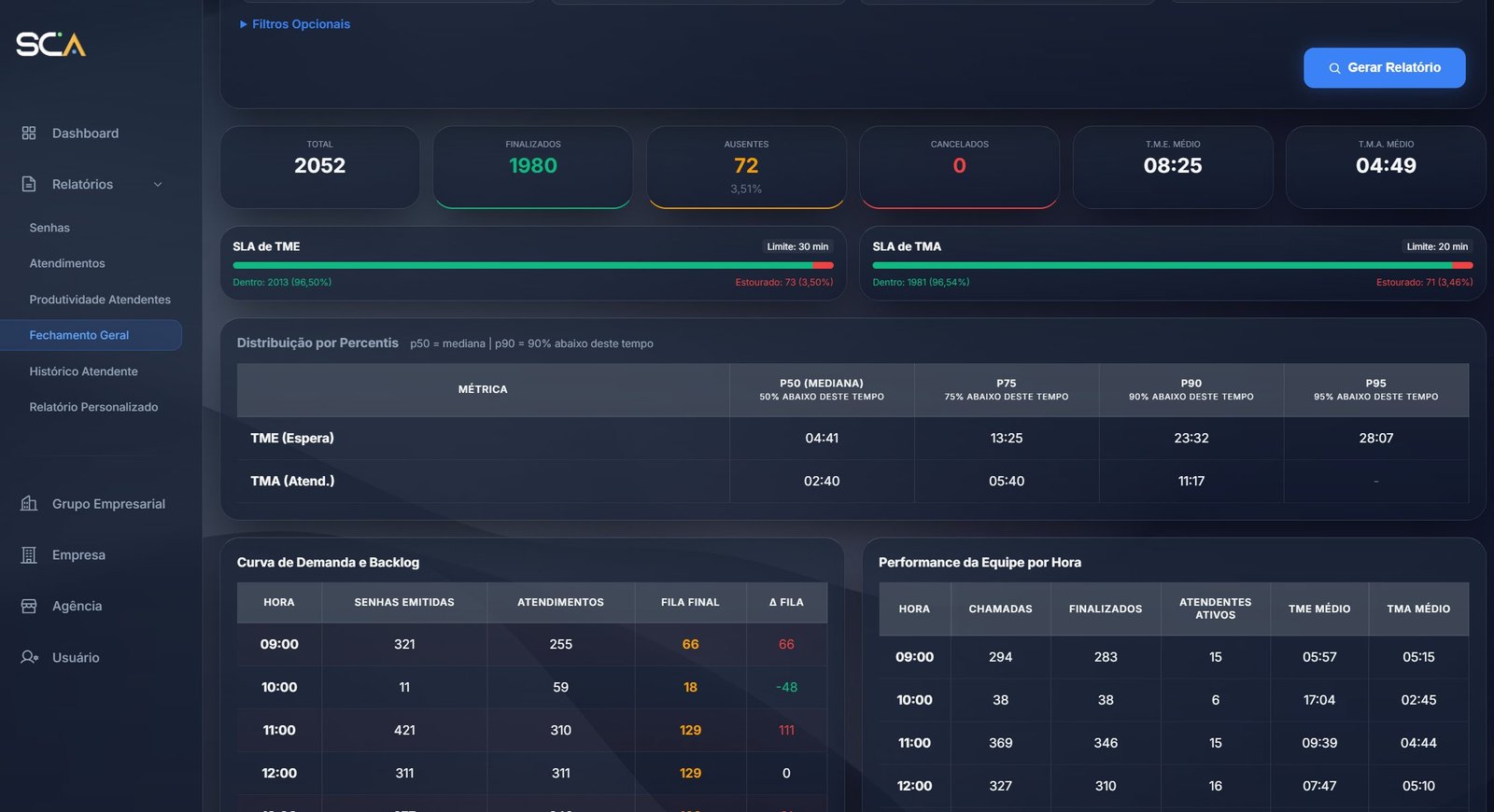Open Relatório Personalizado page

click(x=93, y=407)
